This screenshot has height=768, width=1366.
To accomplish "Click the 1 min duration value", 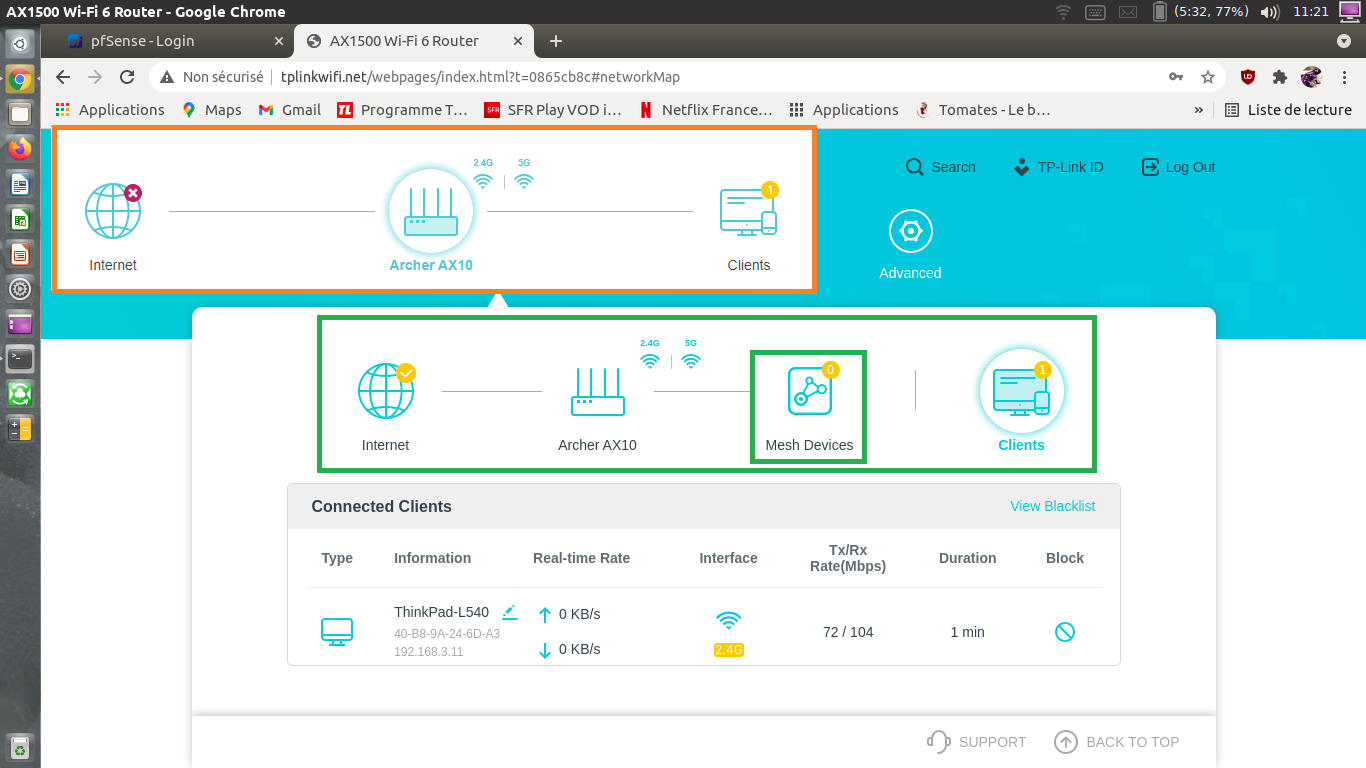I will pyautogui.click(x=968, y=632).
